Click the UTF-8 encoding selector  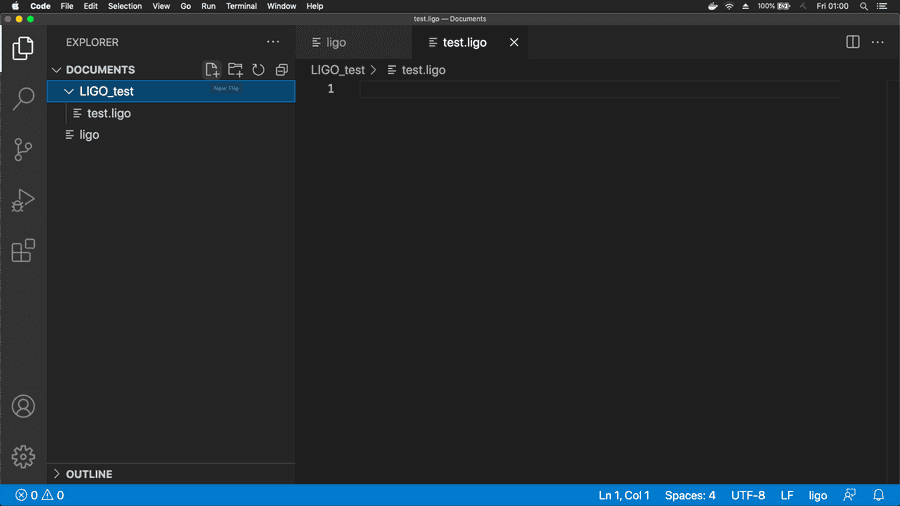pyautogui.click(x=748, y=495)
